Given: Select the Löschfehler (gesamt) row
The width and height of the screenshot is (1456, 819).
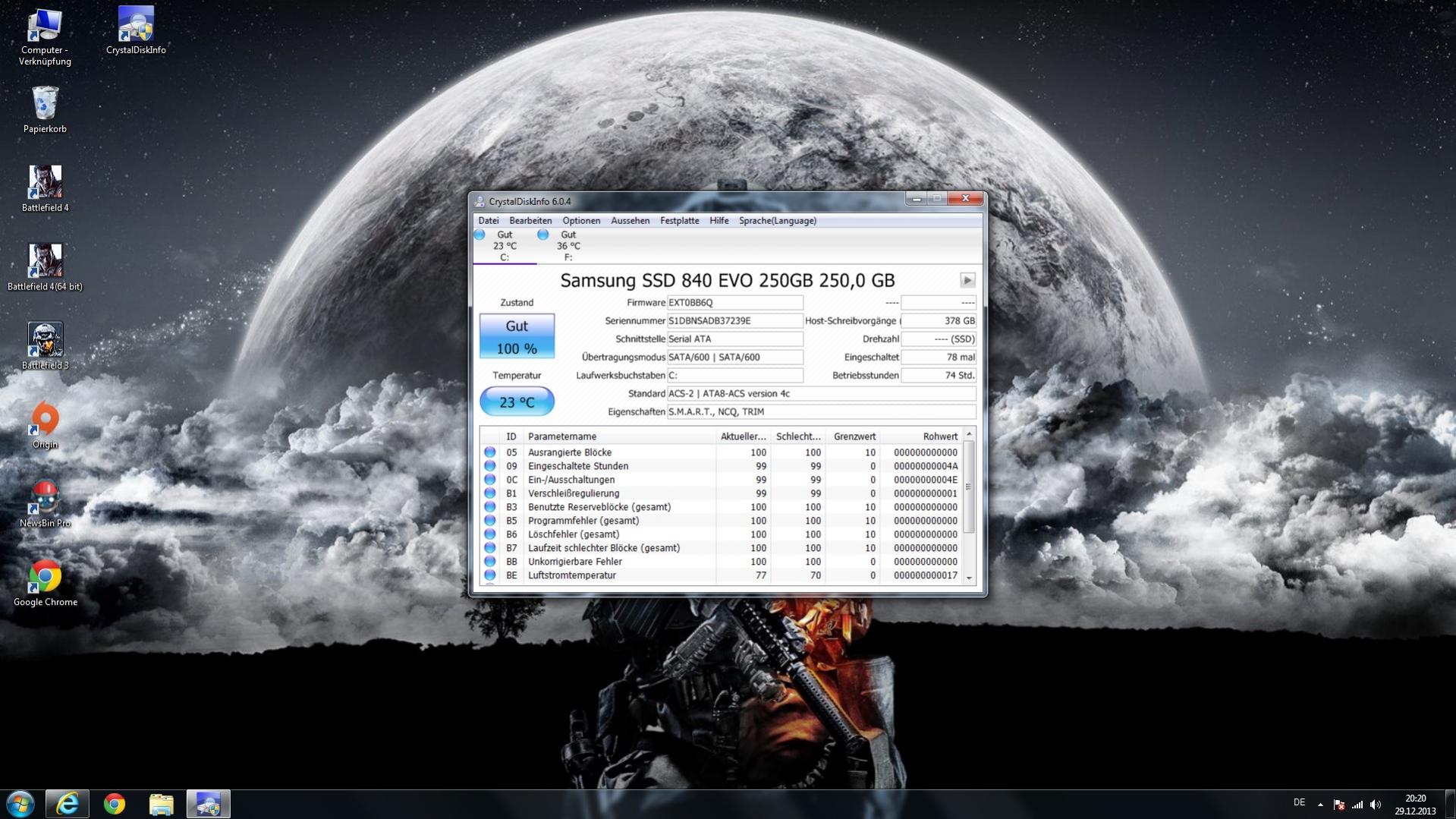Looking at the screenshot, I should (721, 534).
